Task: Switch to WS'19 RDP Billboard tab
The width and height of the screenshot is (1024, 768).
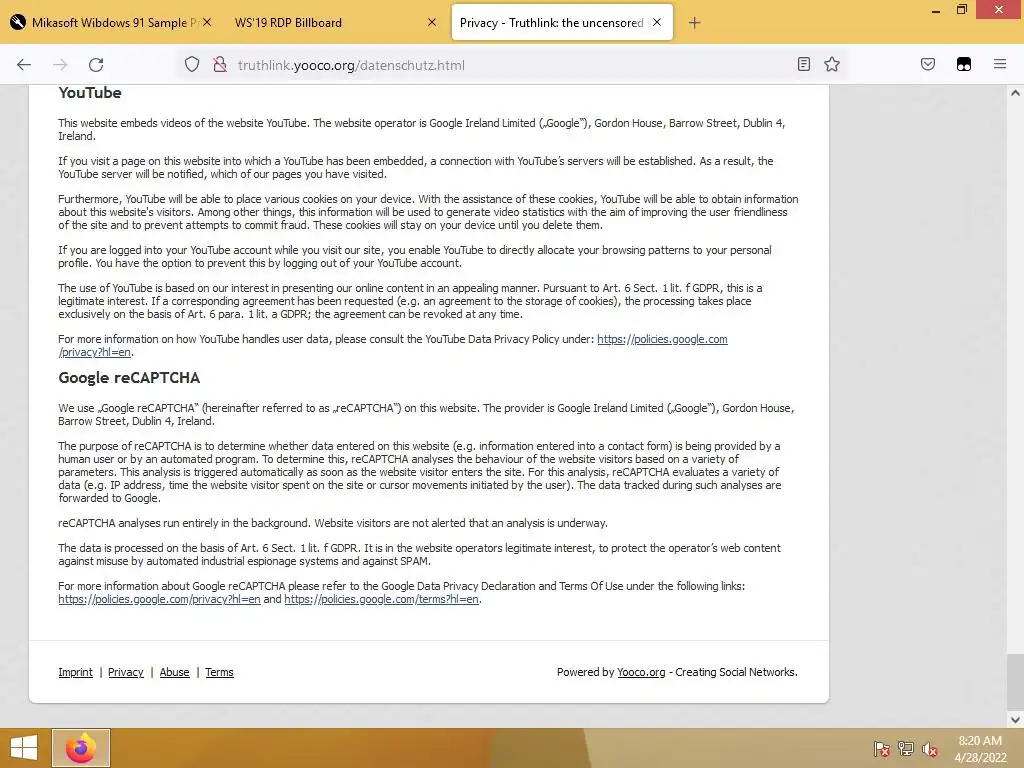Action: click(x=334, y=22)
